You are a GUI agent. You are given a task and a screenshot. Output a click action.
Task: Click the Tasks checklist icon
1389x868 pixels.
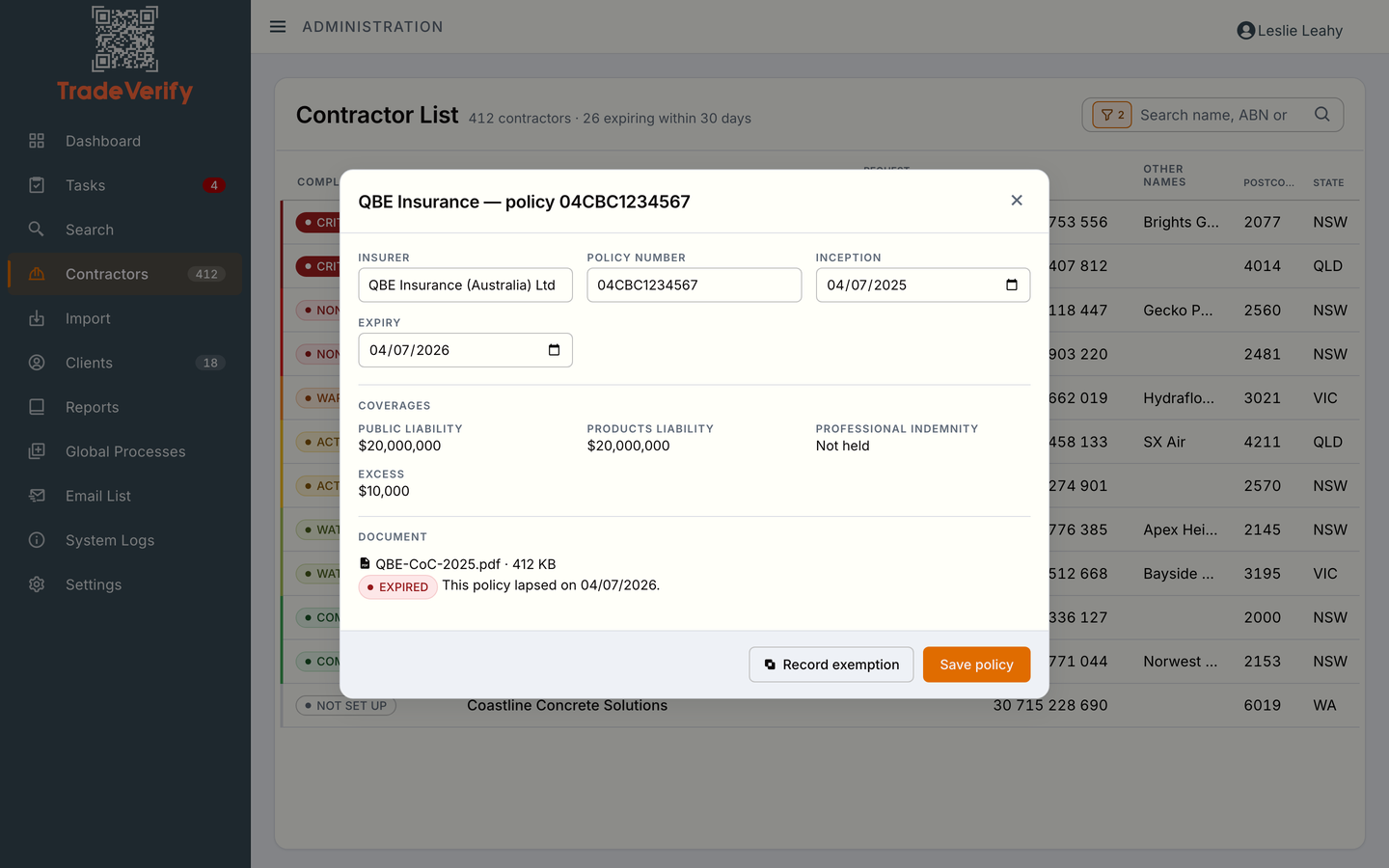point(37,185)
